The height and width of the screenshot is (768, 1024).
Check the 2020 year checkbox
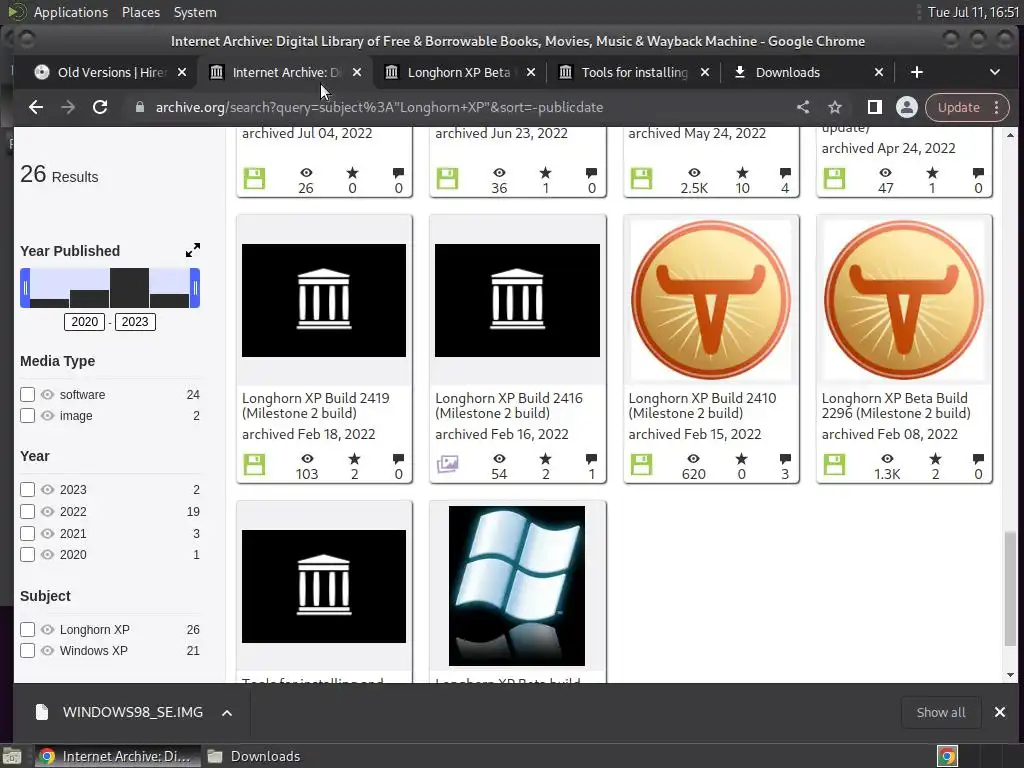click(27, 554)
